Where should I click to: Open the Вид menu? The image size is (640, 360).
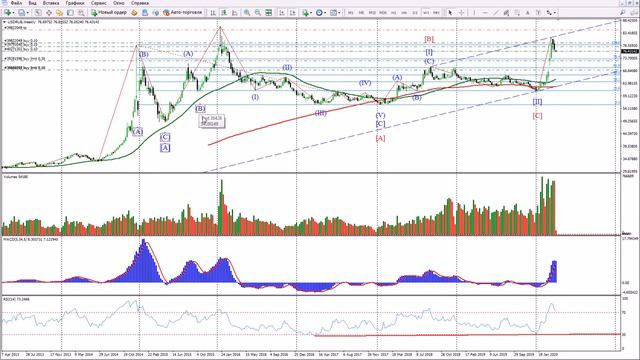[x=32, y=3]
